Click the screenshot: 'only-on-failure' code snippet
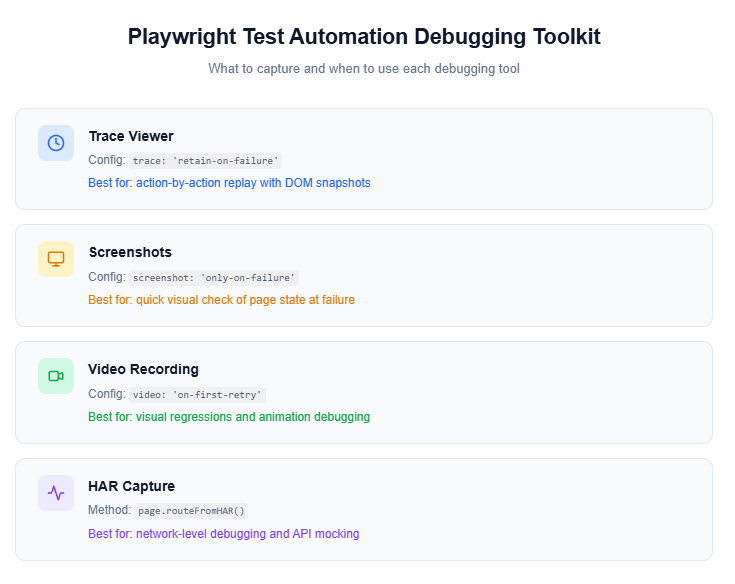735x584 pixels. coord(215,277)
